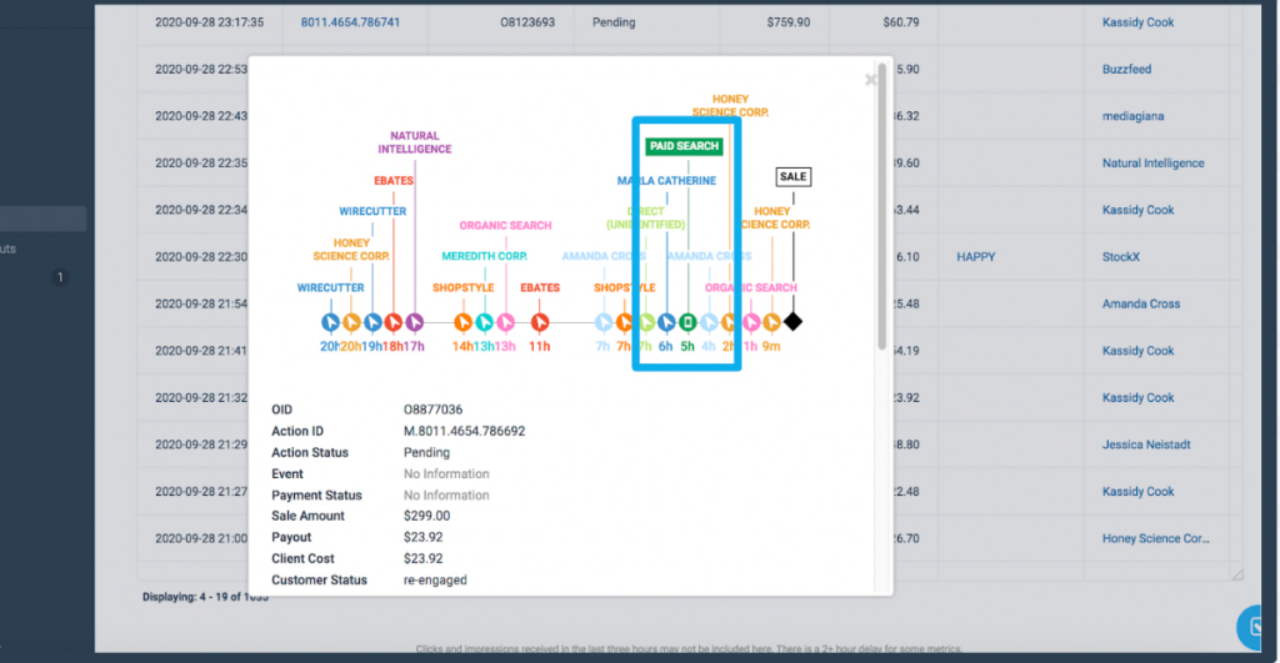
Task: Close the path detail popup with X
Action: pyautogui.click(x=870, y=80)
